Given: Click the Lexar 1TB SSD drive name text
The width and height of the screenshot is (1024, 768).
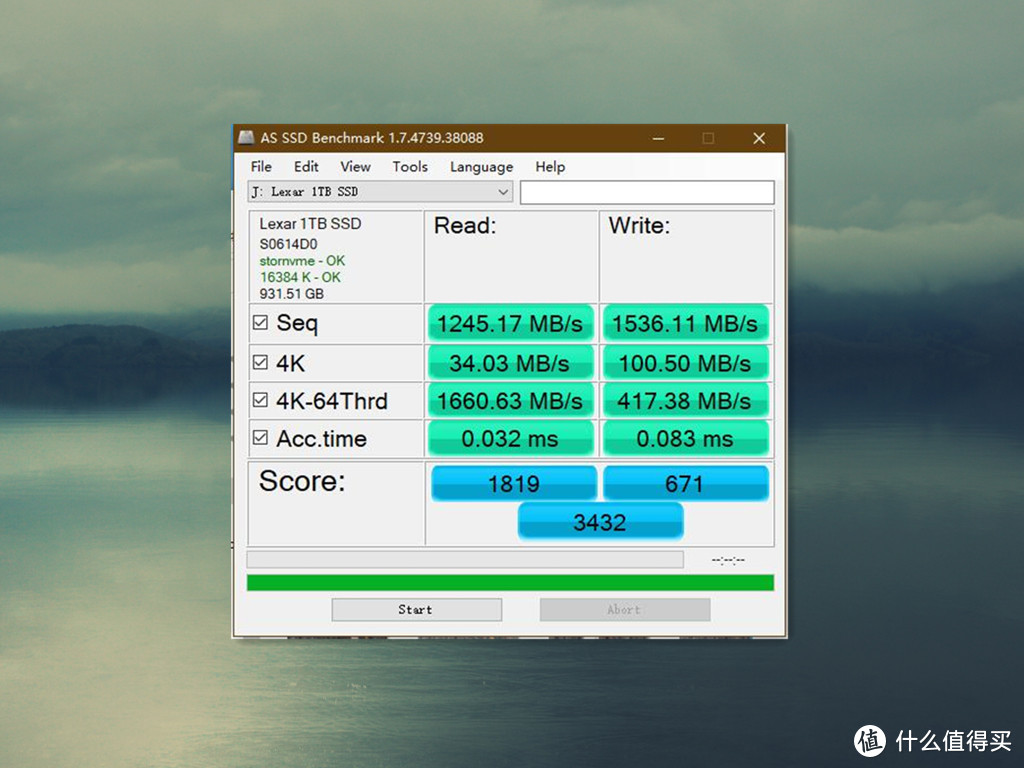Looking at the screenshot, I should click(310, 224).
